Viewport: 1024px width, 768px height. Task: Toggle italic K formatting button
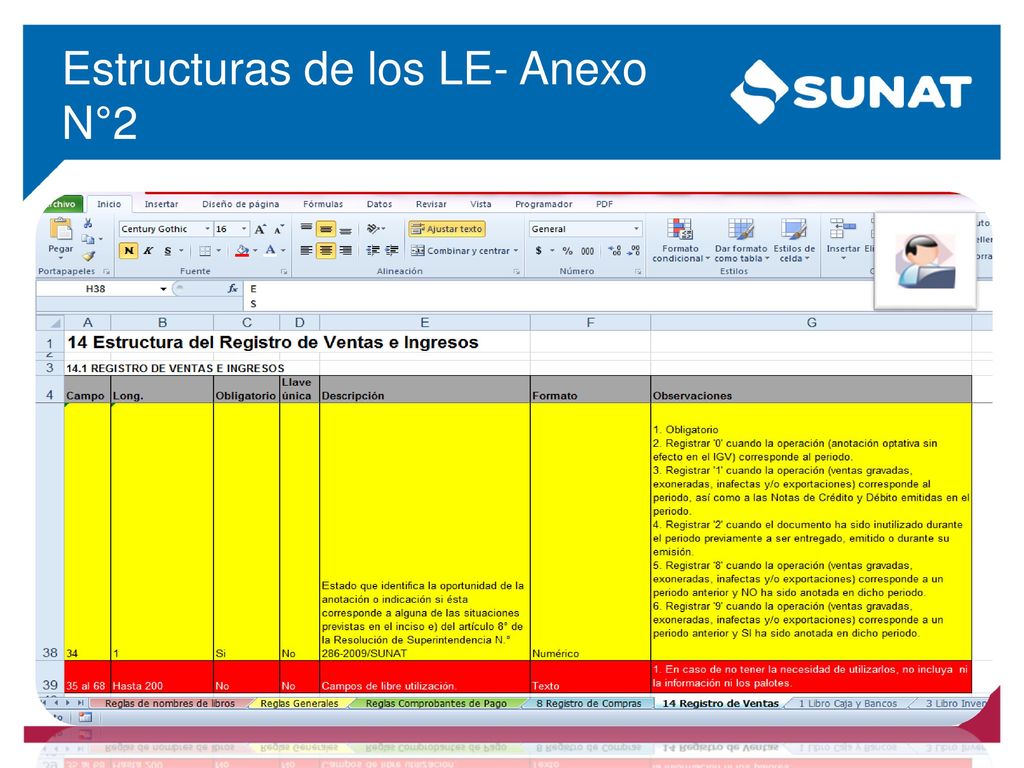[148, 251]
